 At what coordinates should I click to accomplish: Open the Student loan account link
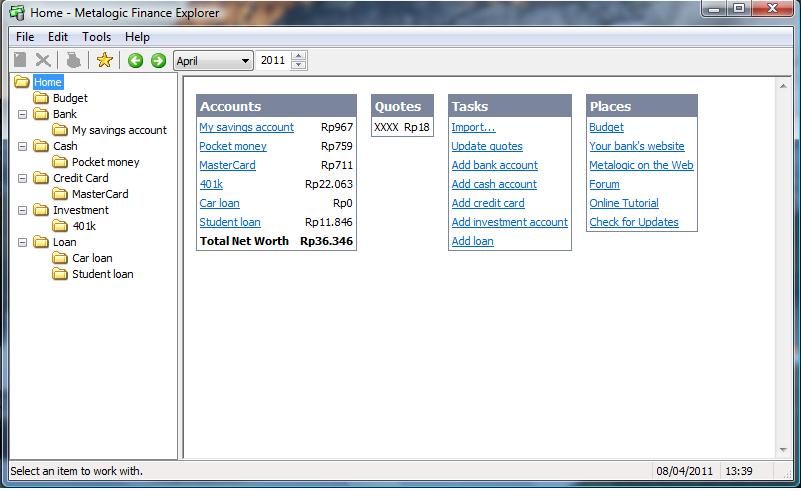coord(229,222)
